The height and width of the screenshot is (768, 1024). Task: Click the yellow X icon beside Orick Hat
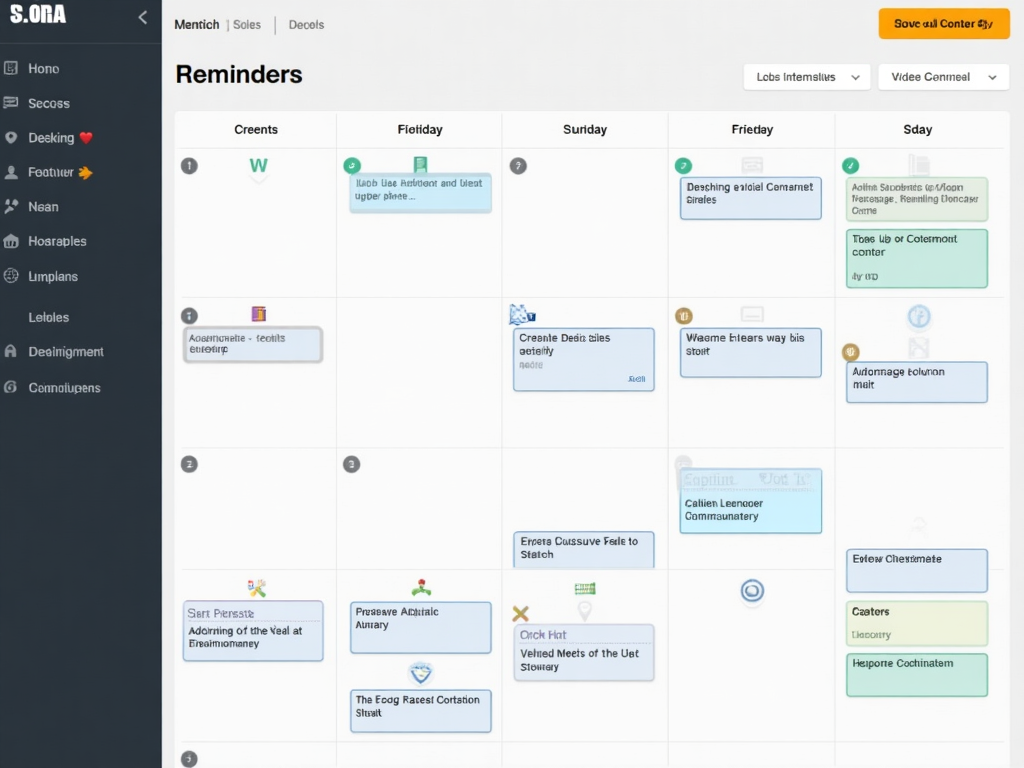(520, 614)
